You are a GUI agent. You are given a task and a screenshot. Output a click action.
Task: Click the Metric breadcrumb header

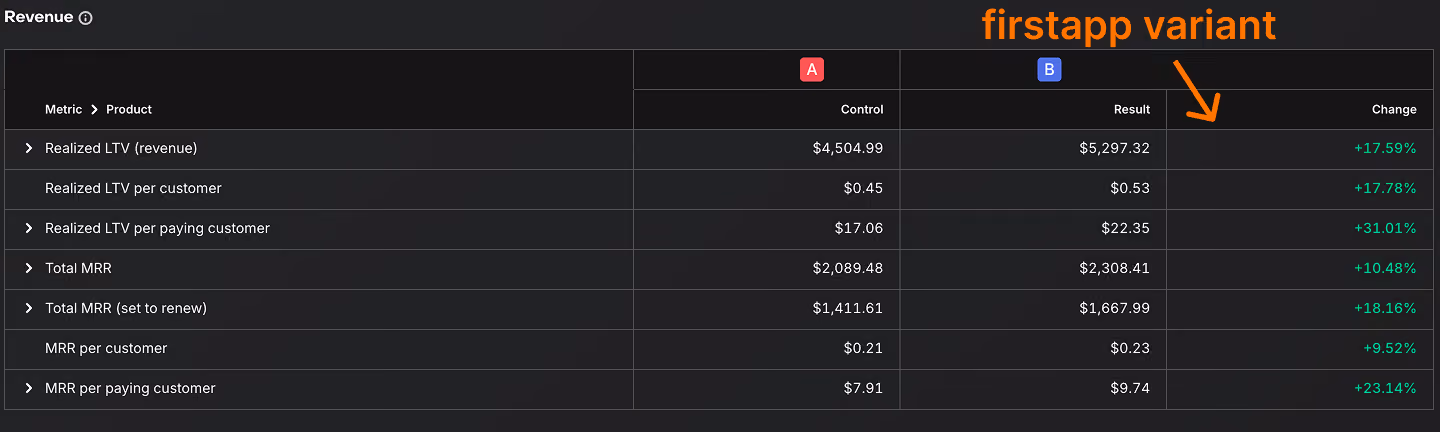click(x=64, y=109)
